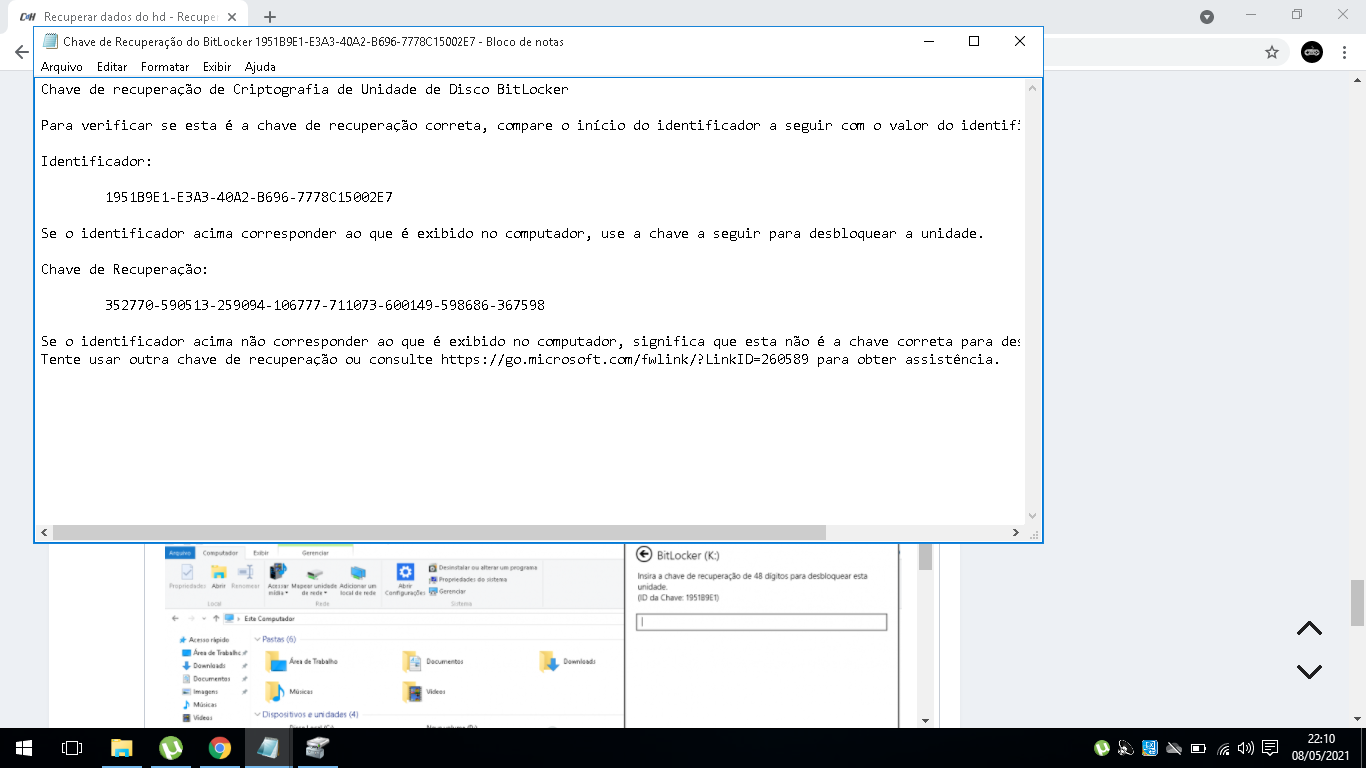Open the volume control in tray

click(x=1246, y=747)
